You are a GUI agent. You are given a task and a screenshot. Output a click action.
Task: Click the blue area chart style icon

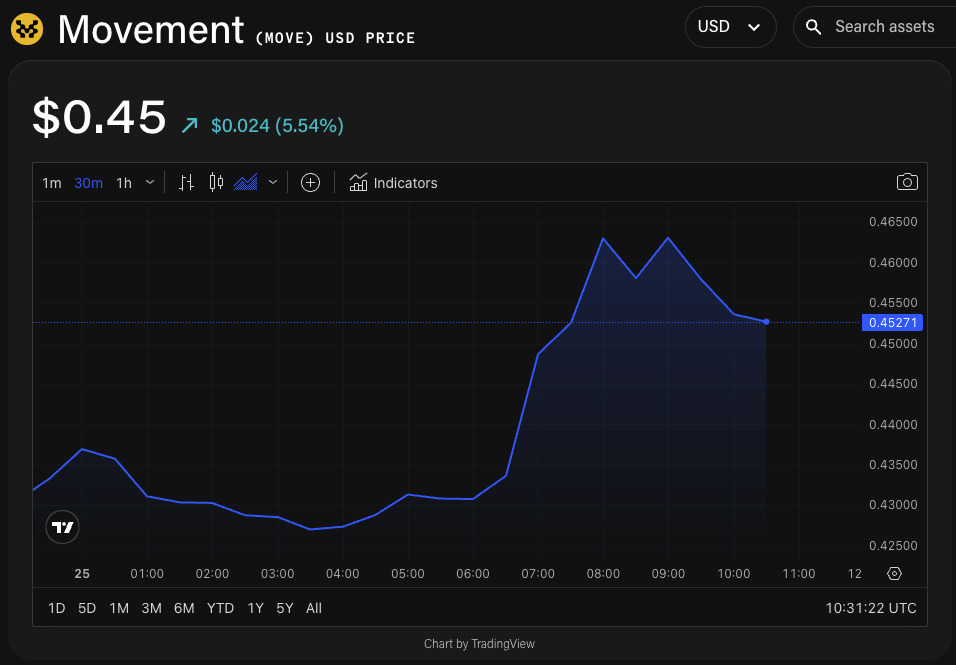[x=245, y=182]
